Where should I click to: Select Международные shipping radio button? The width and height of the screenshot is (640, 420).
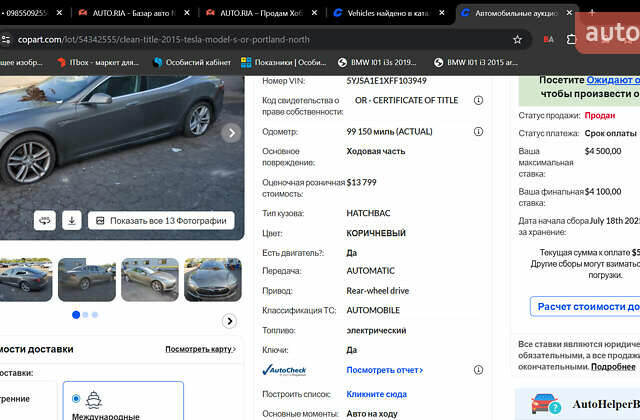[x=76, y=398]
